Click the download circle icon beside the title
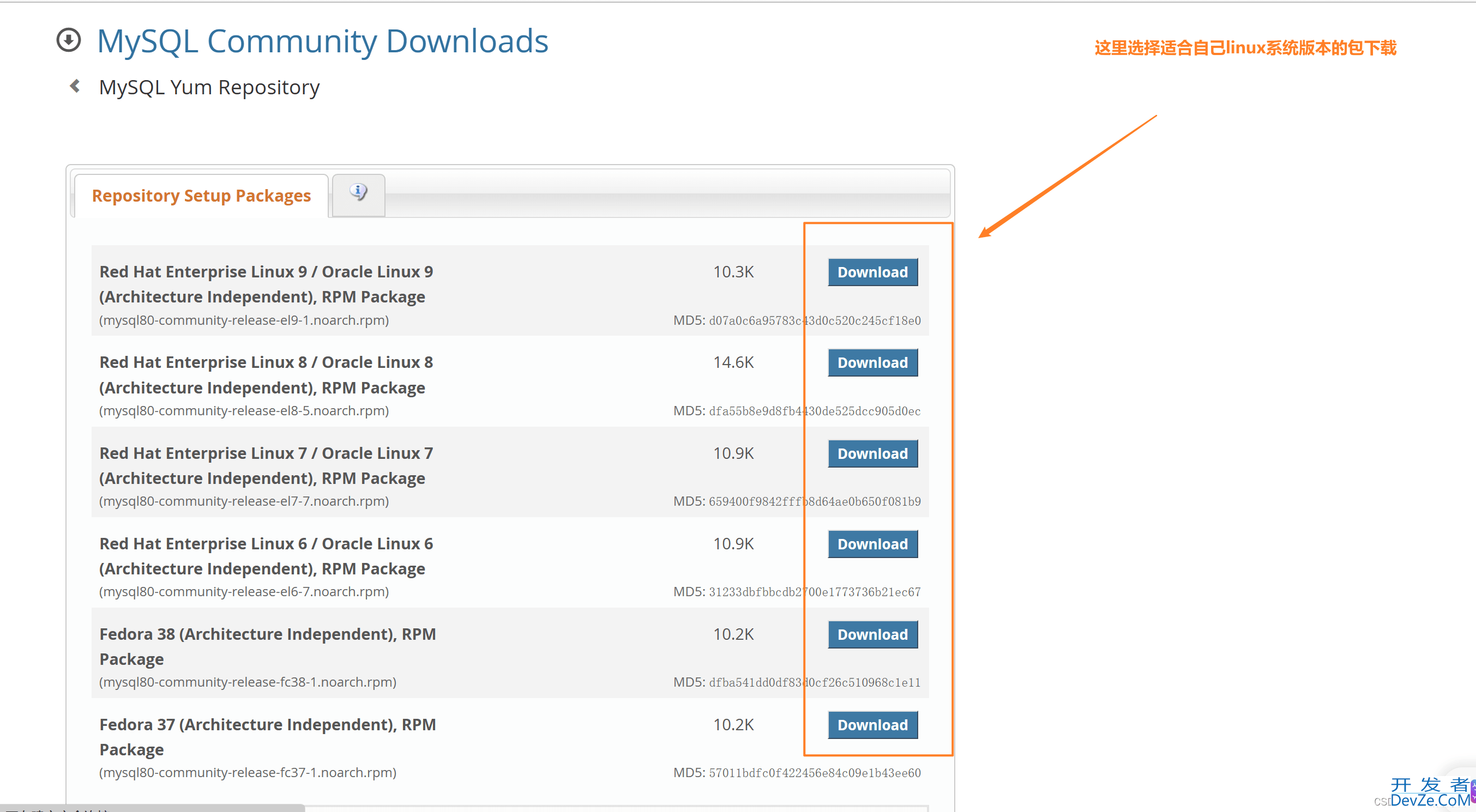 click(69, 40)
